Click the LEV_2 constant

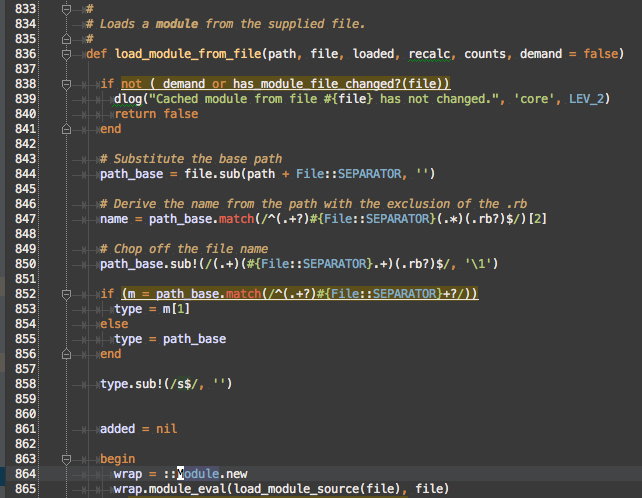(x=586, y=99)
